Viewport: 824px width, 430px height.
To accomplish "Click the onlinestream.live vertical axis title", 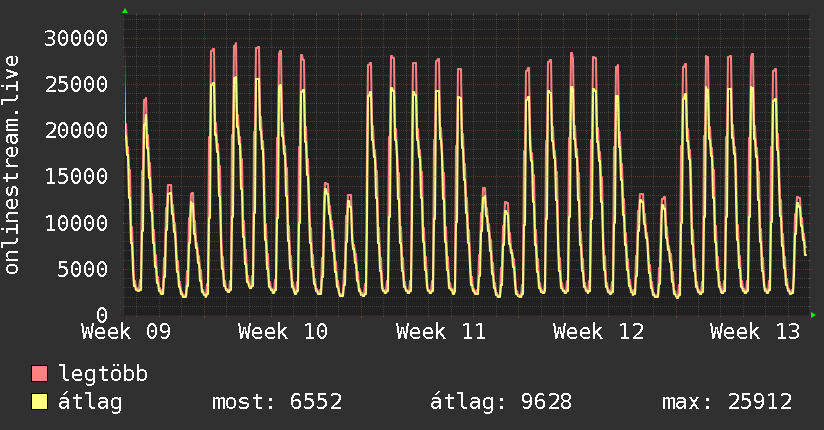I will [x=11, y=165].
